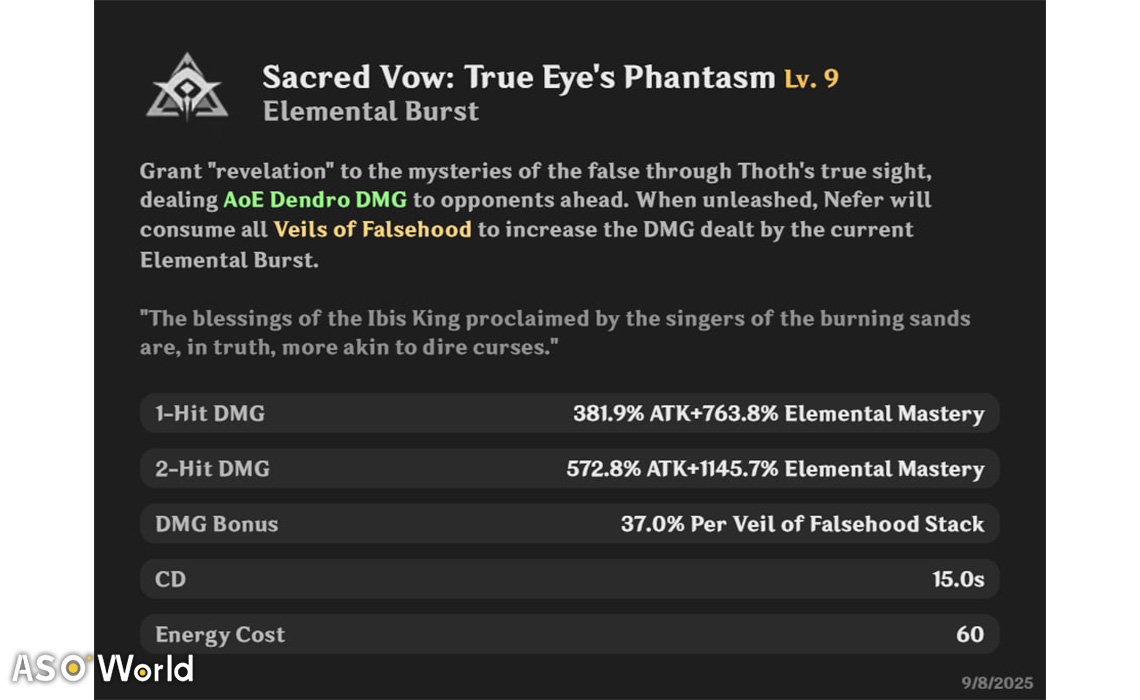1140x700 pixels.
Task: Select the 2-Hit DMG row
Action: [x=569, y=468]
